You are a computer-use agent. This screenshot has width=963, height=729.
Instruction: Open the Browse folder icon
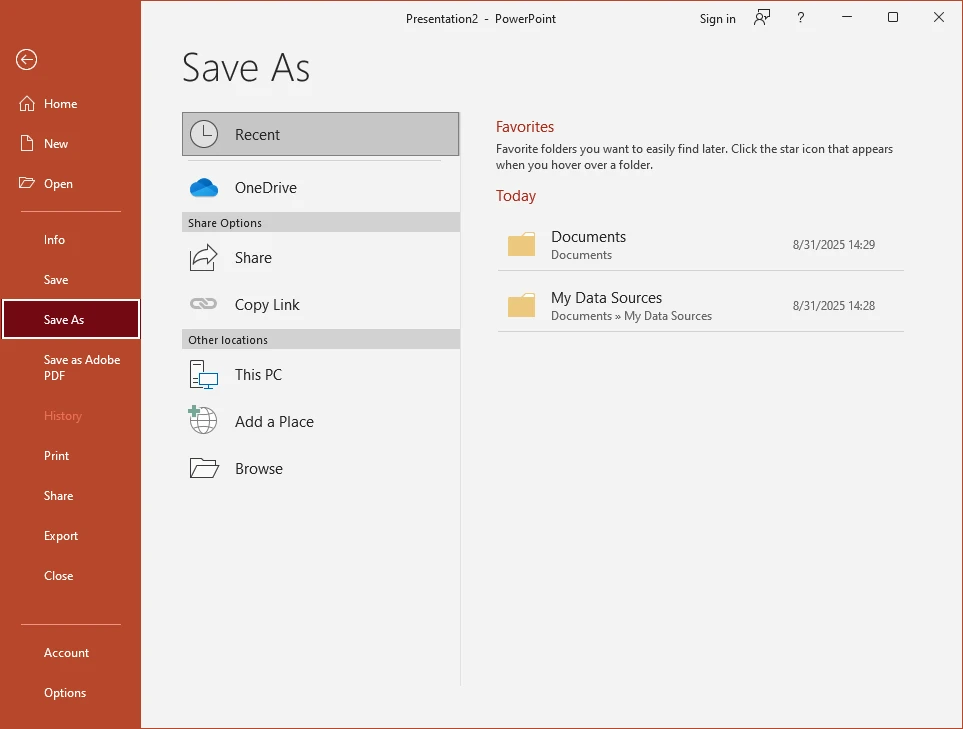202,467
